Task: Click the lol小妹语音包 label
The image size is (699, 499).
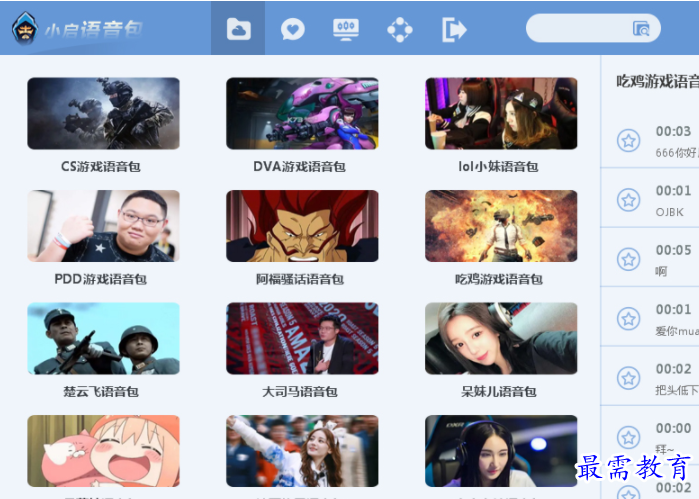Action: (498, 167)
